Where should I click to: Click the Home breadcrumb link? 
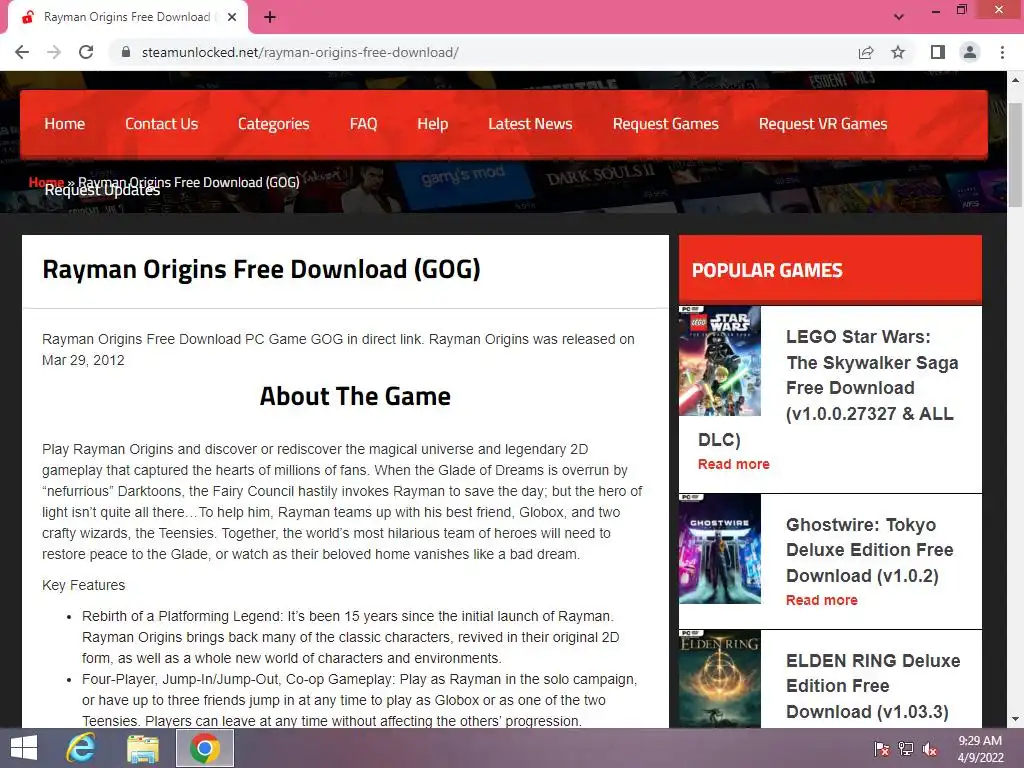[46, 182]
